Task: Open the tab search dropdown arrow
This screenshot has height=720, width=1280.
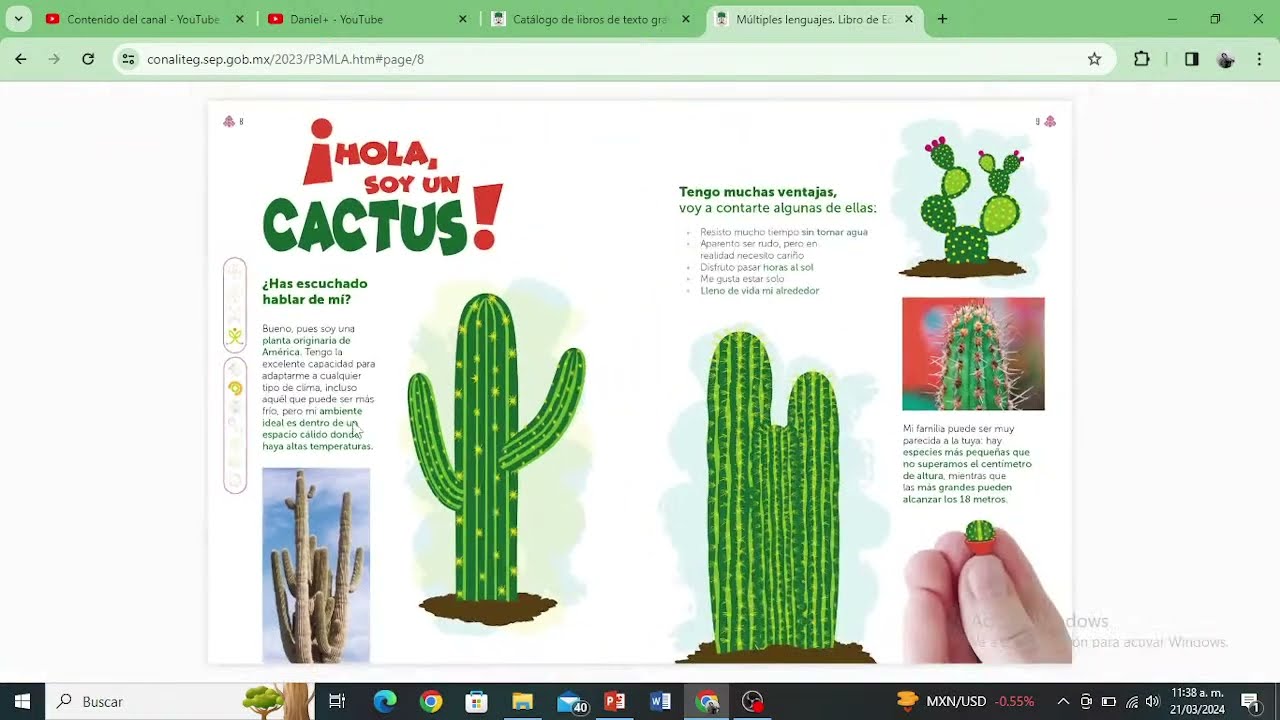Action: pyautogui.click(x=18, y=19)
